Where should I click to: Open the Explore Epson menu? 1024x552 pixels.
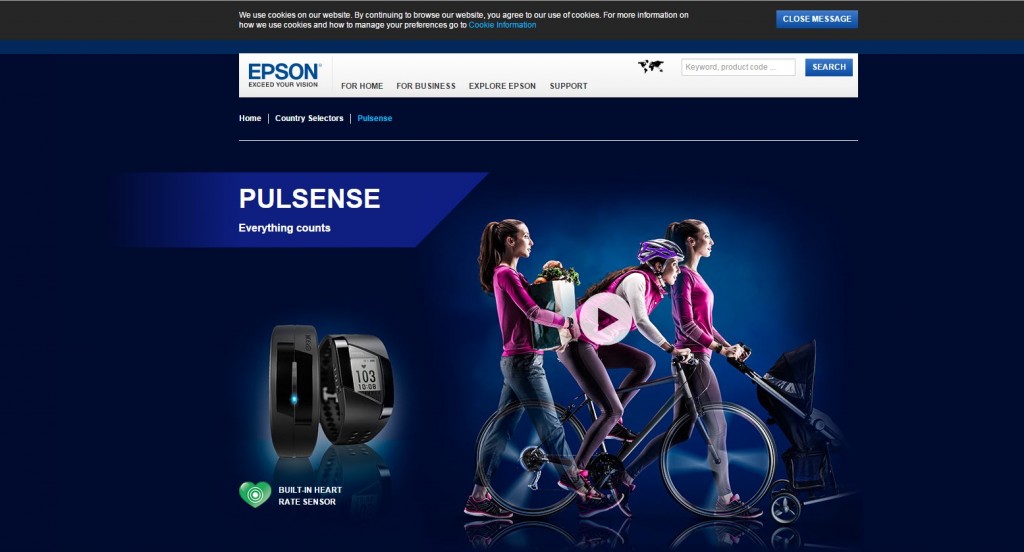502,86
